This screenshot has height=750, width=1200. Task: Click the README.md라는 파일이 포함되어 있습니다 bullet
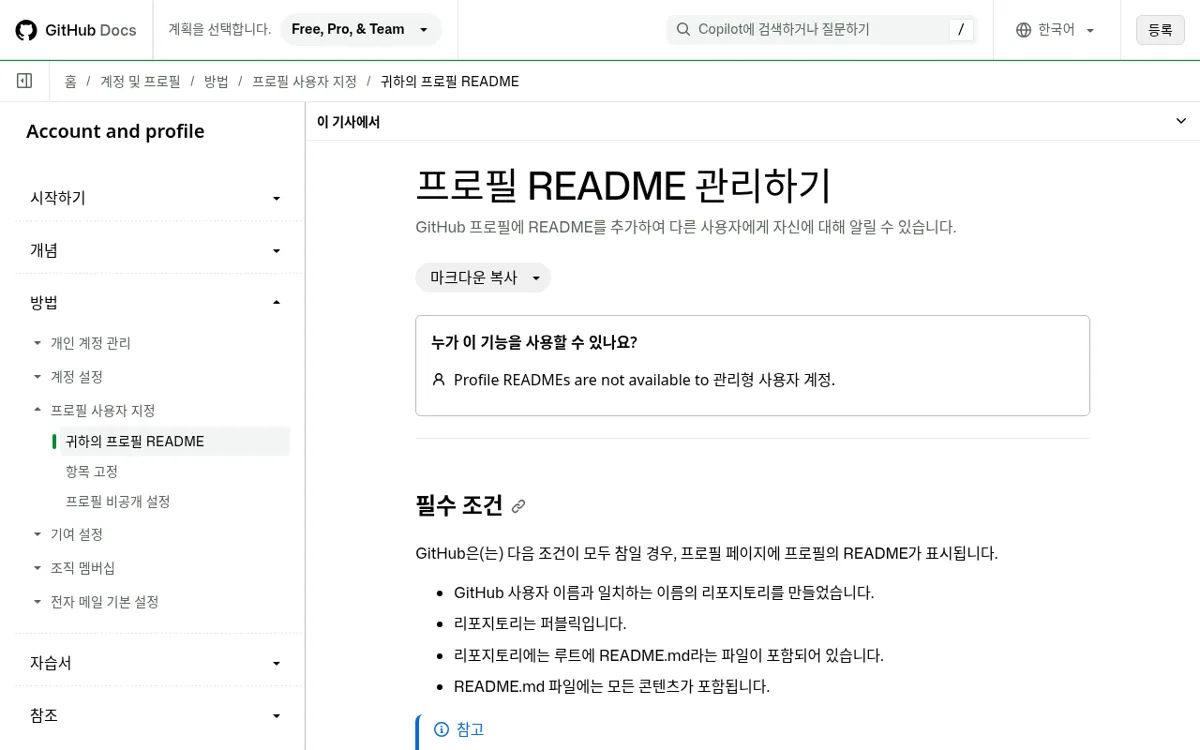pos(669,655)
